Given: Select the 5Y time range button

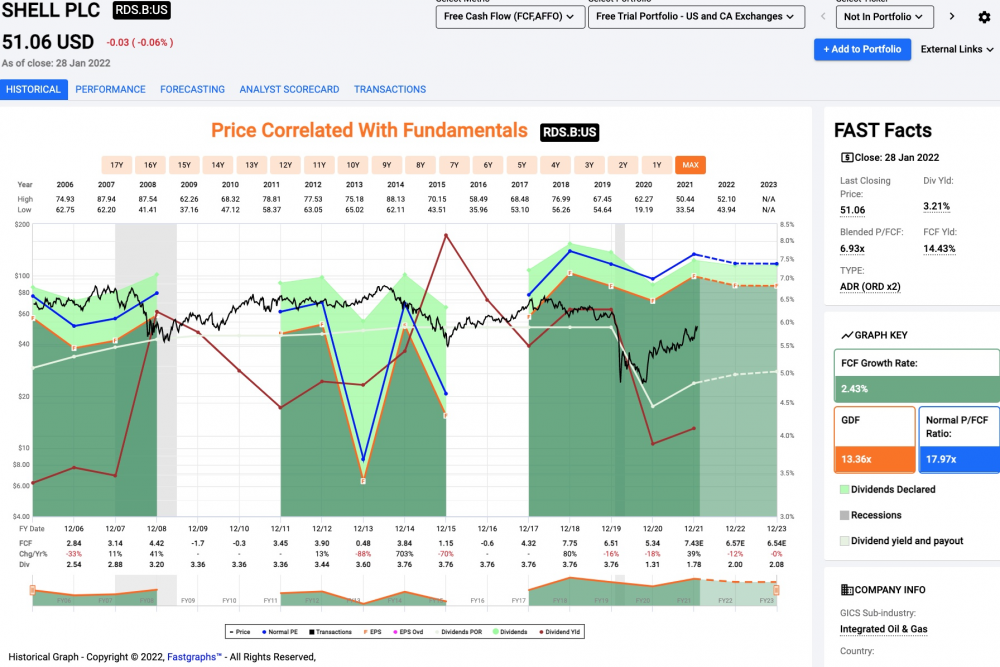Looking at the screenshot, I should (522, 165).
